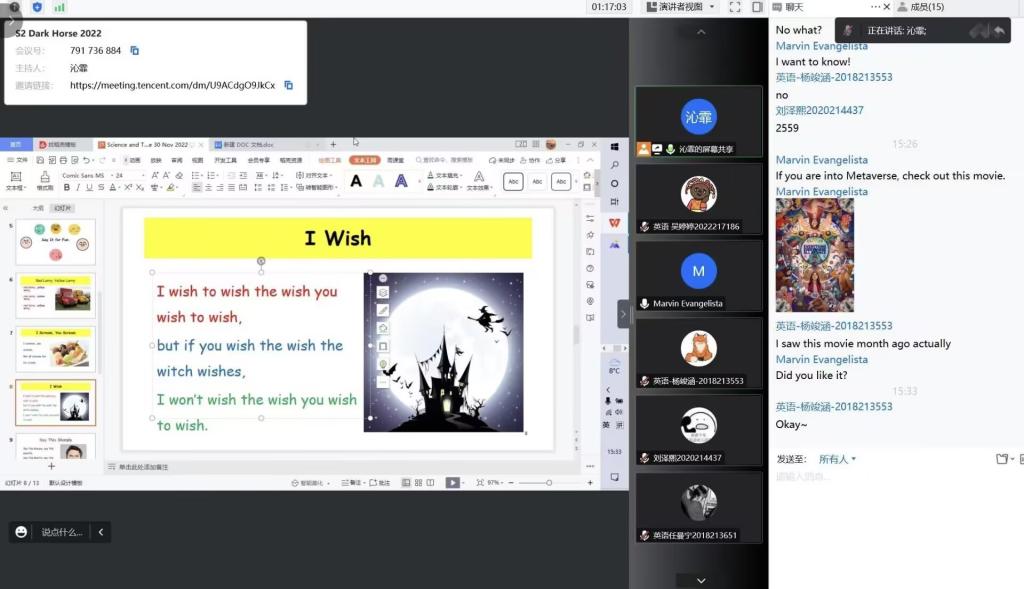The image size is (1024, 589).
Task: Open the emoji reaction smiley icon
Action: 21,532
